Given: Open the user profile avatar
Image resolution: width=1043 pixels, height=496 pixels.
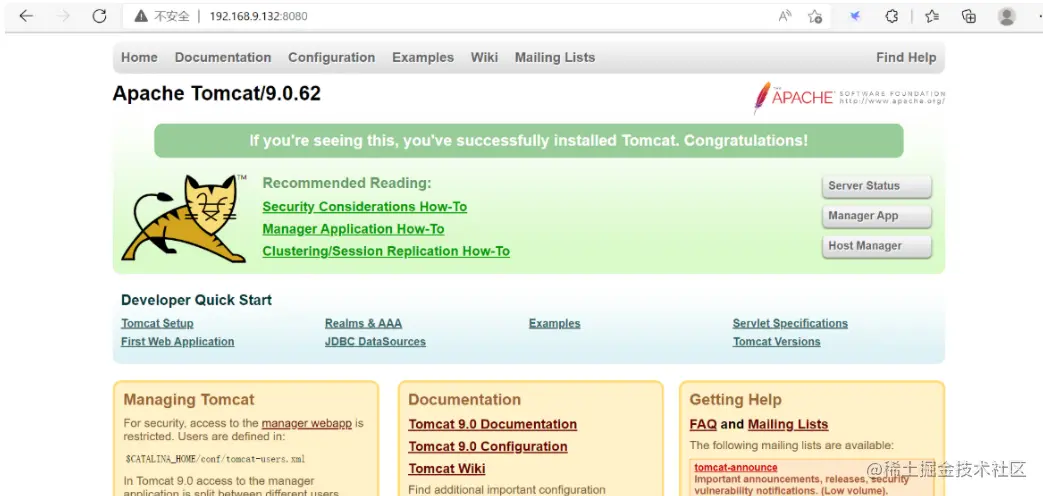Looking at the screenshot, I should 1007,17.
